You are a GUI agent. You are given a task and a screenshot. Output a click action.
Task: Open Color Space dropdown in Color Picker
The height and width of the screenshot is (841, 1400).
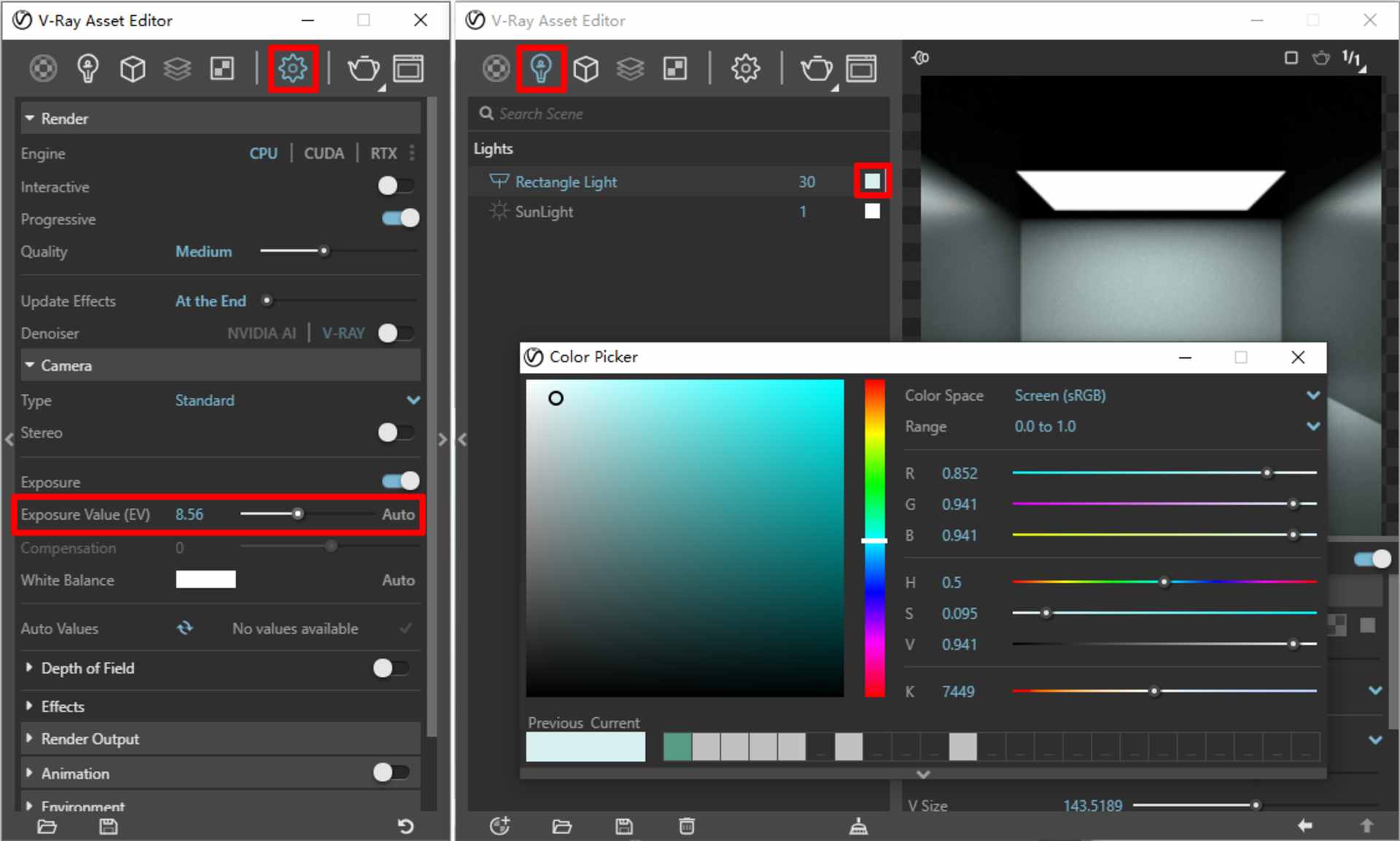tap(1312, 395)
